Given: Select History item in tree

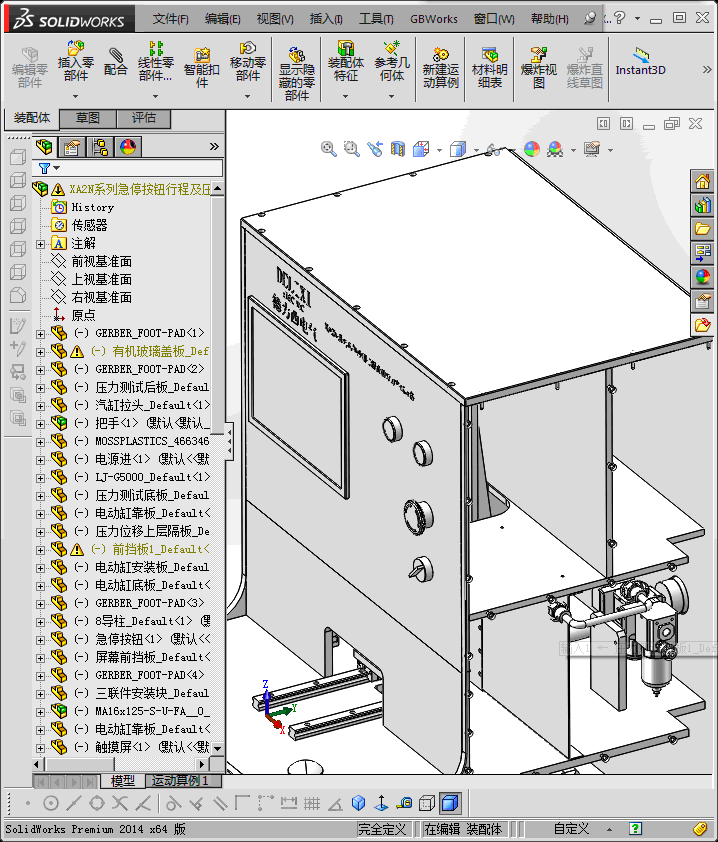Looking at the screenshot, I should coord(92,207).
